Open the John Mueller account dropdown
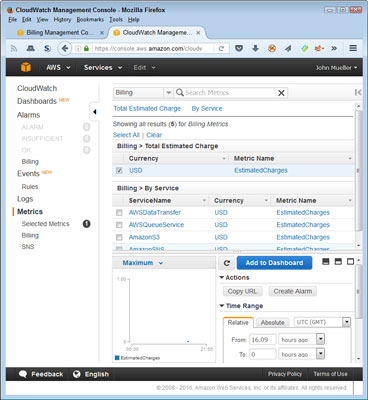This screenshot has height=400, width=368. [336, 68]
